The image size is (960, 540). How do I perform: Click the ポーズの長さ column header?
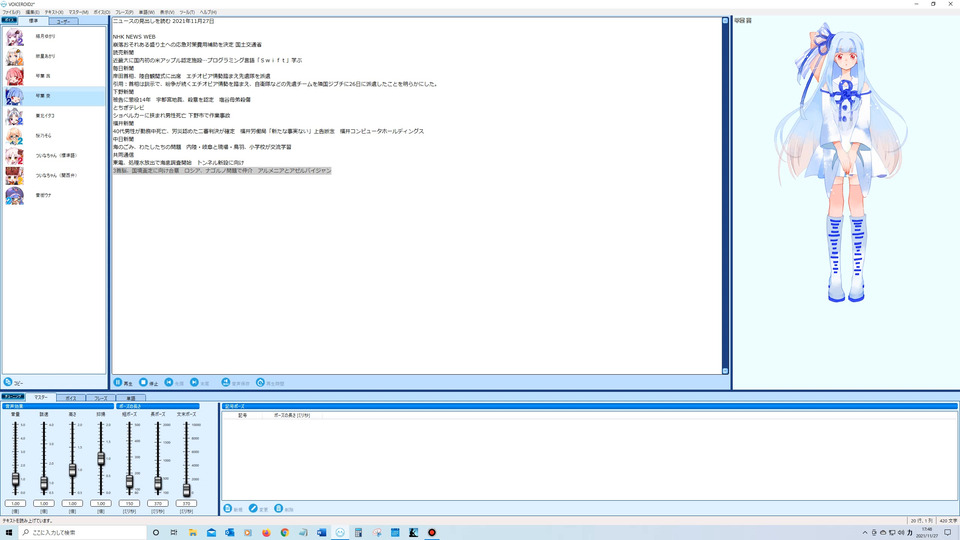point(291,415)
